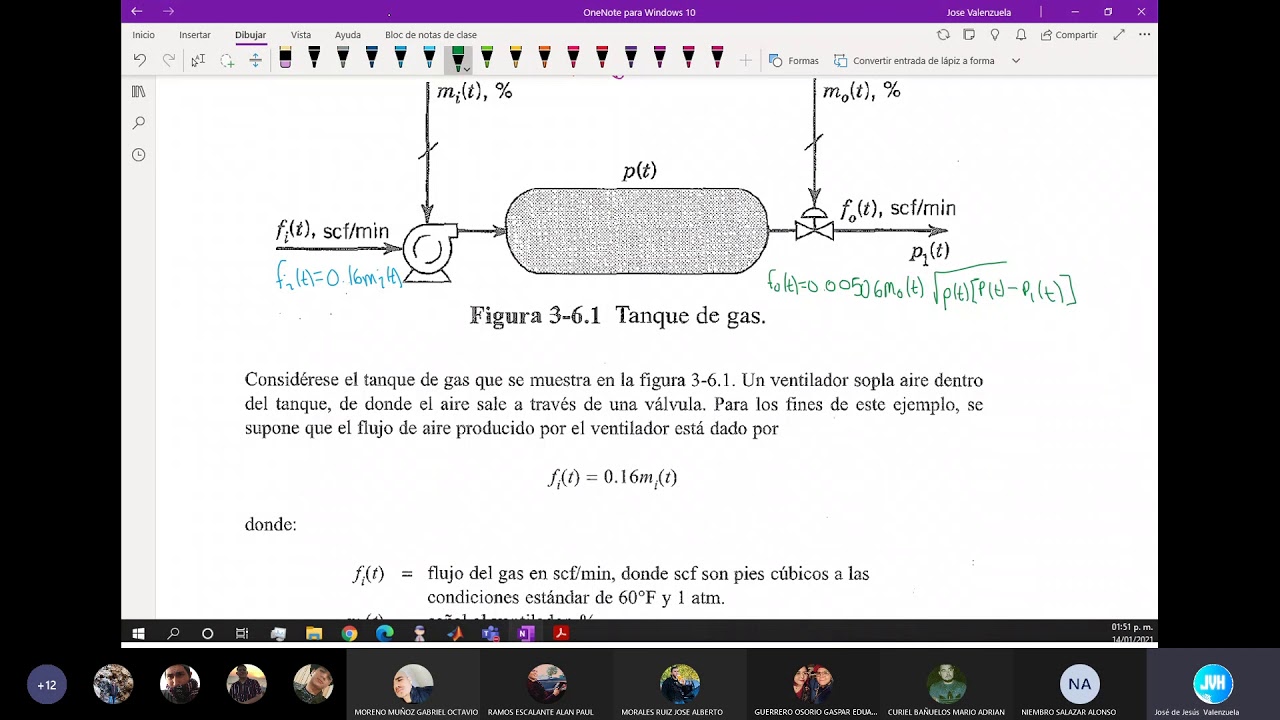Open Google Chrome from the taskbar
The height and width of the screenshot is (720, 1280).
[x=349, y=633]
